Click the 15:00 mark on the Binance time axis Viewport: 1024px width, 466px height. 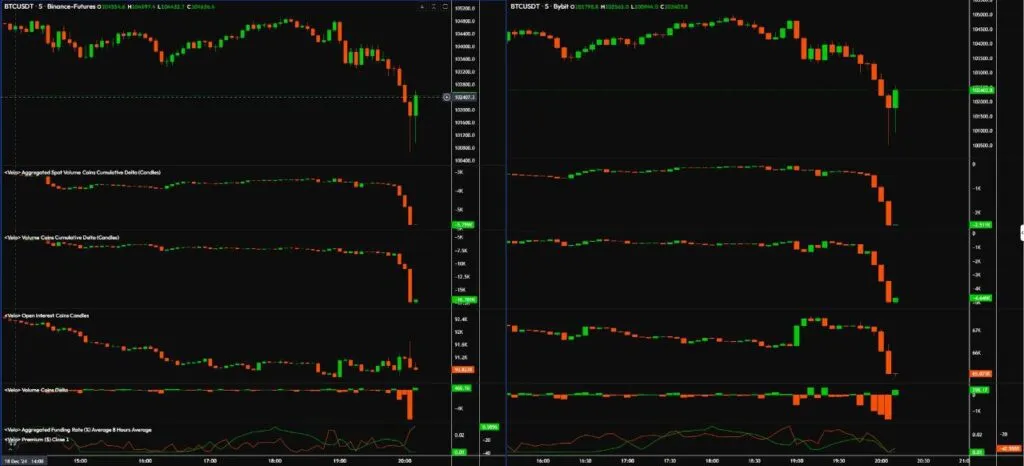[x=81, y=461]
